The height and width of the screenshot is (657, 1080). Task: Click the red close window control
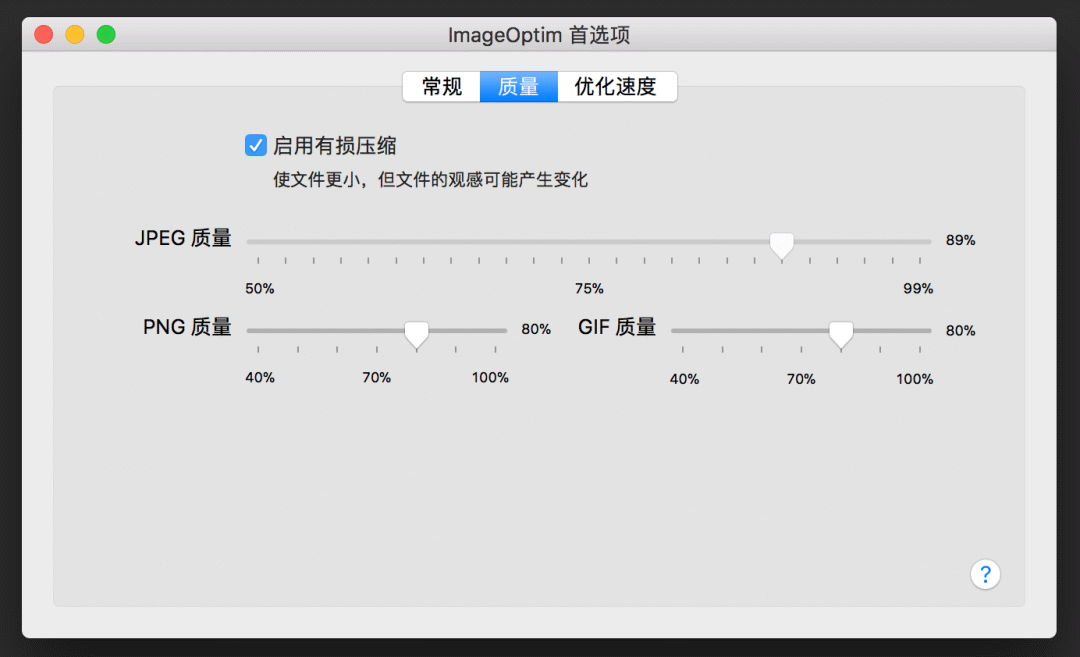(x=43, y=33)
